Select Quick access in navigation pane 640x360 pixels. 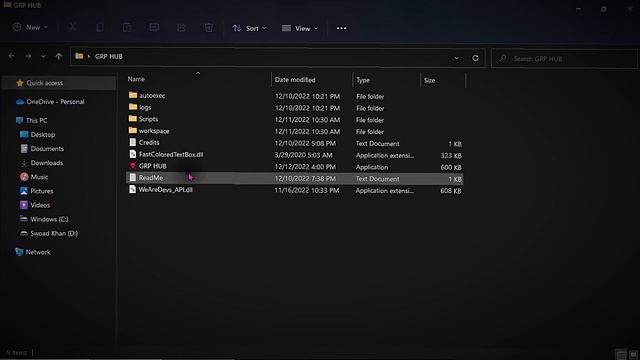click(x=44, y=83)
